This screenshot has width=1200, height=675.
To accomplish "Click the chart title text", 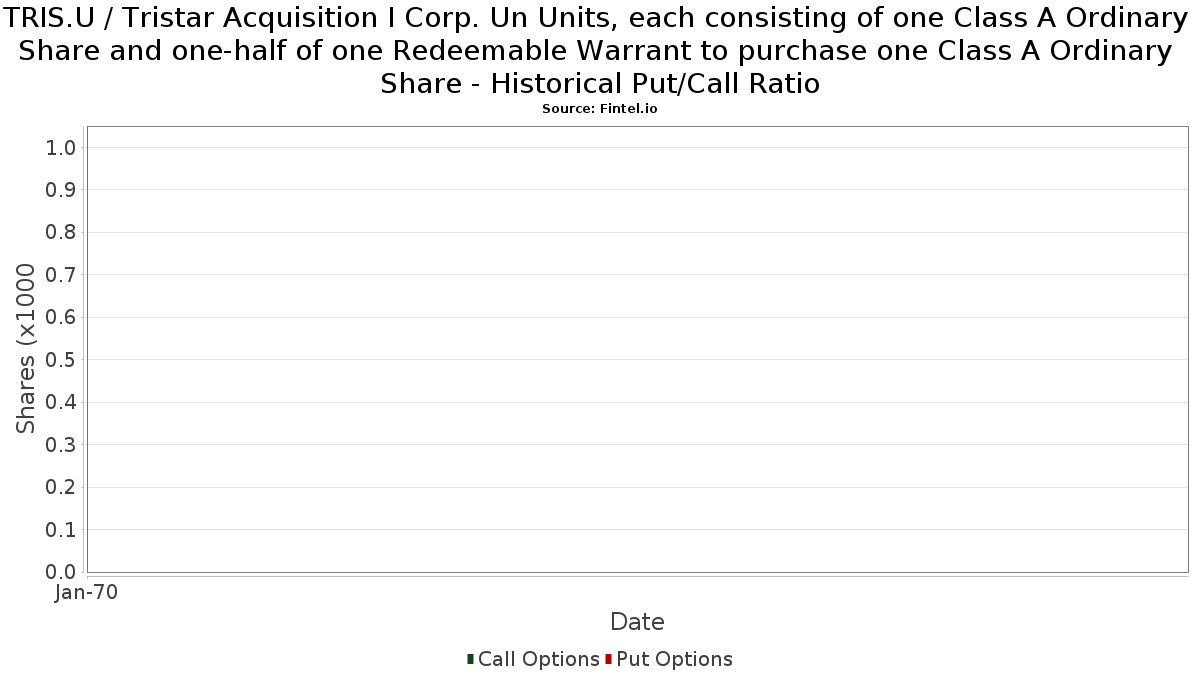I will click(599, 50).
